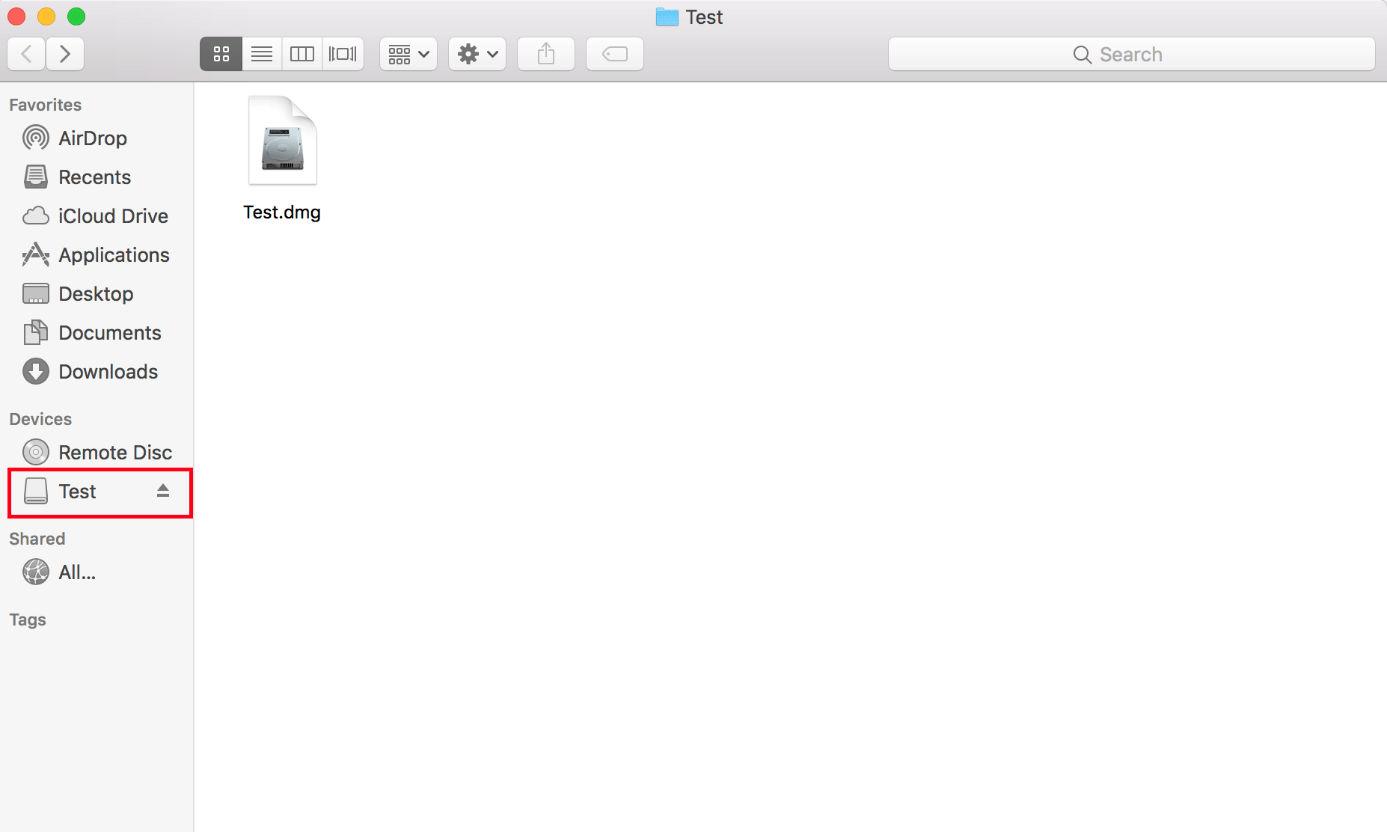Open Applications in the sidebar
Viewport: 1387px width, 832px height.
[x=96, y=255]
